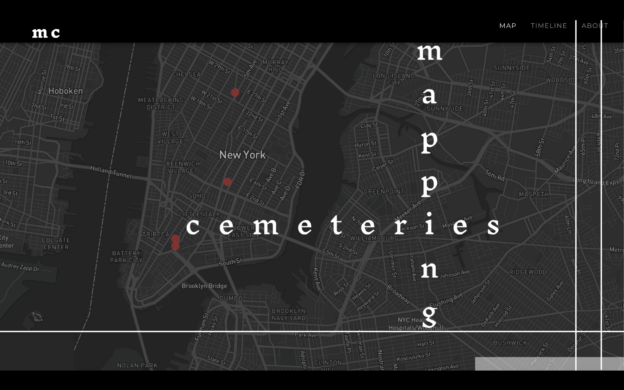Open the ABOUT navigation item
Image resolution: width=624 pixels, height=390 pixels.
tap(595, 25)
